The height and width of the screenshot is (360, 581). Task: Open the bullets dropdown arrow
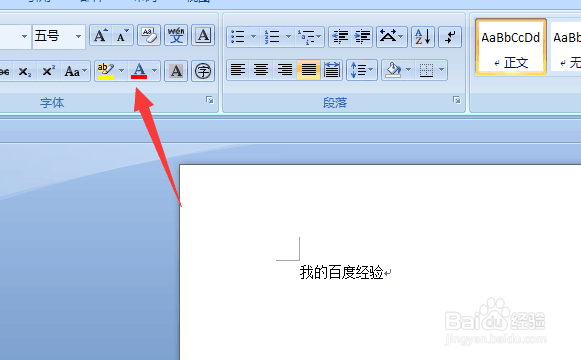click(253, 37)
